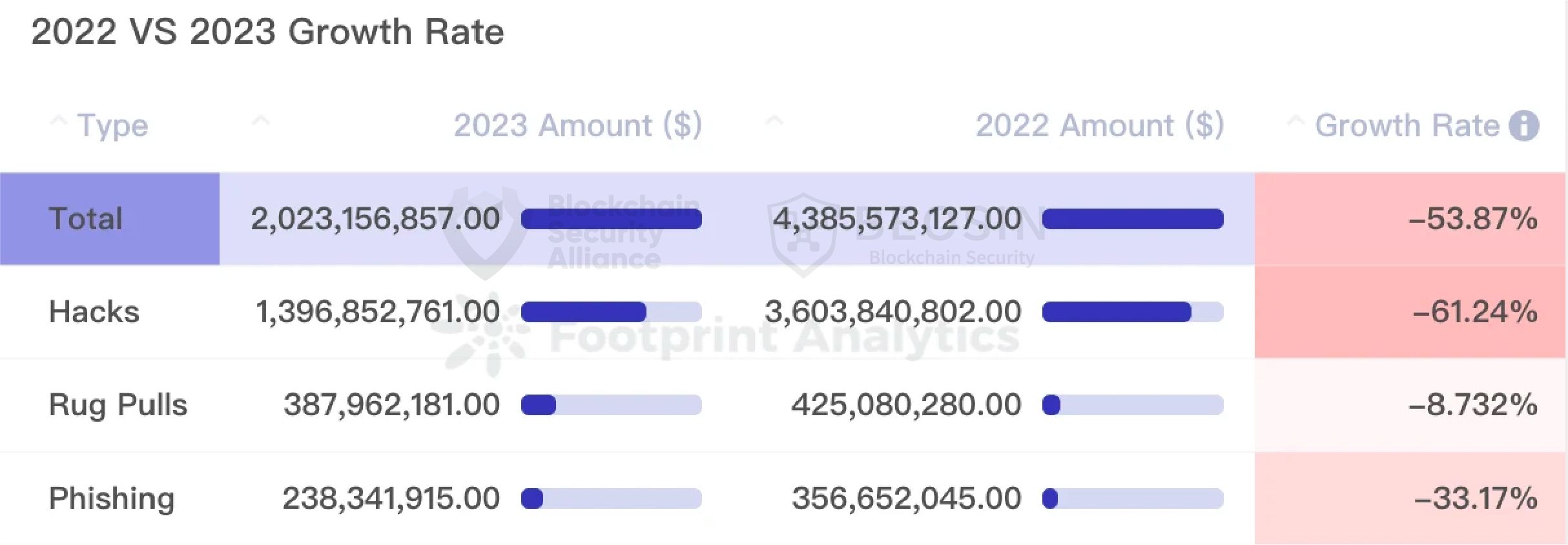Click the 2023 Amount ($) column header
Image resolution: width=1568 pixels, height=545 pixels.
577,125
